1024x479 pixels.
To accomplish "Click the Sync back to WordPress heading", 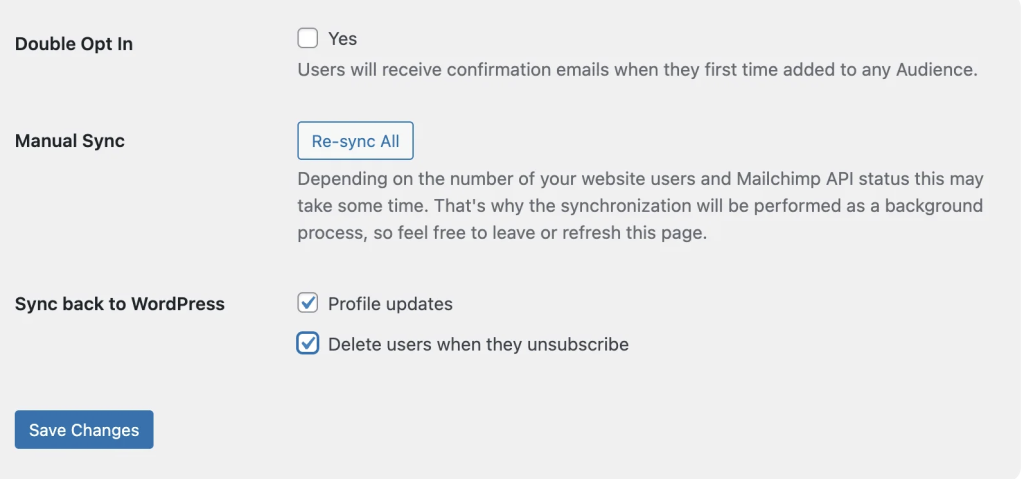I will tap(120, 304).
